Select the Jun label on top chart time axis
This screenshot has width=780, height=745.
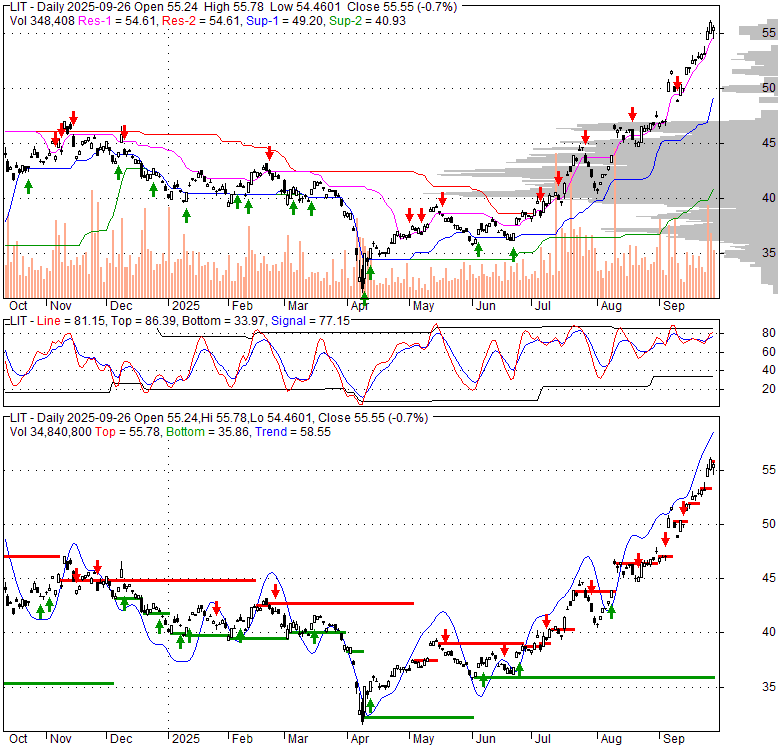[x=486, y=305]
